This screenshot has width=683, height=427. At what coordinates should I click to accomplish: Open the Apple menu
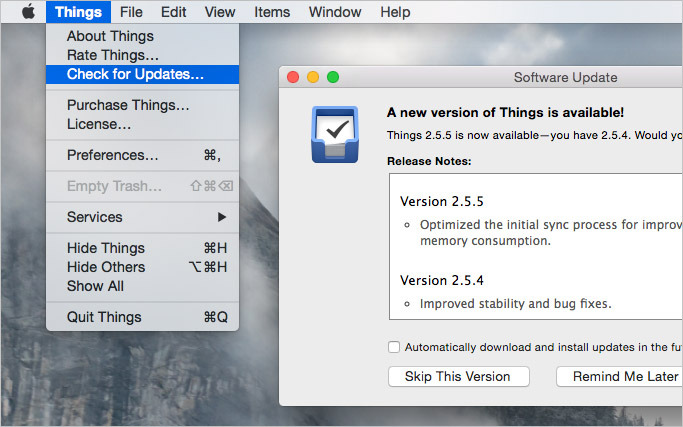click(x=28, y=12)
